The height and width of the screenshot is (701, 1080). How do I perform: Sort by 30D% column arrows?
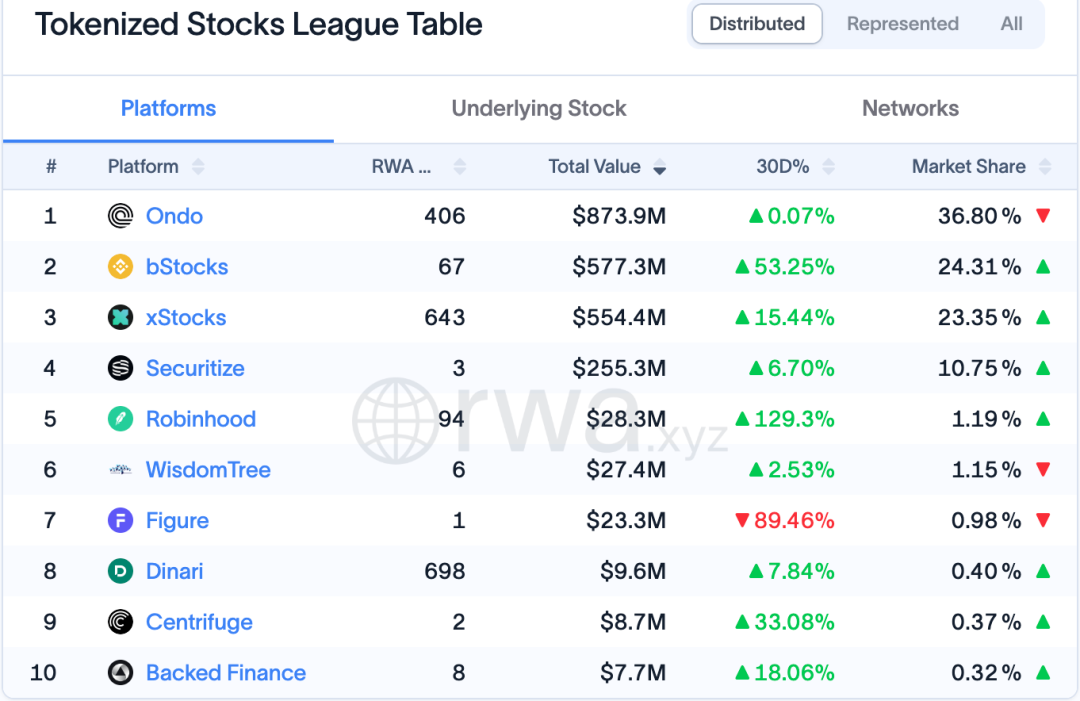[x=829, y=167]
